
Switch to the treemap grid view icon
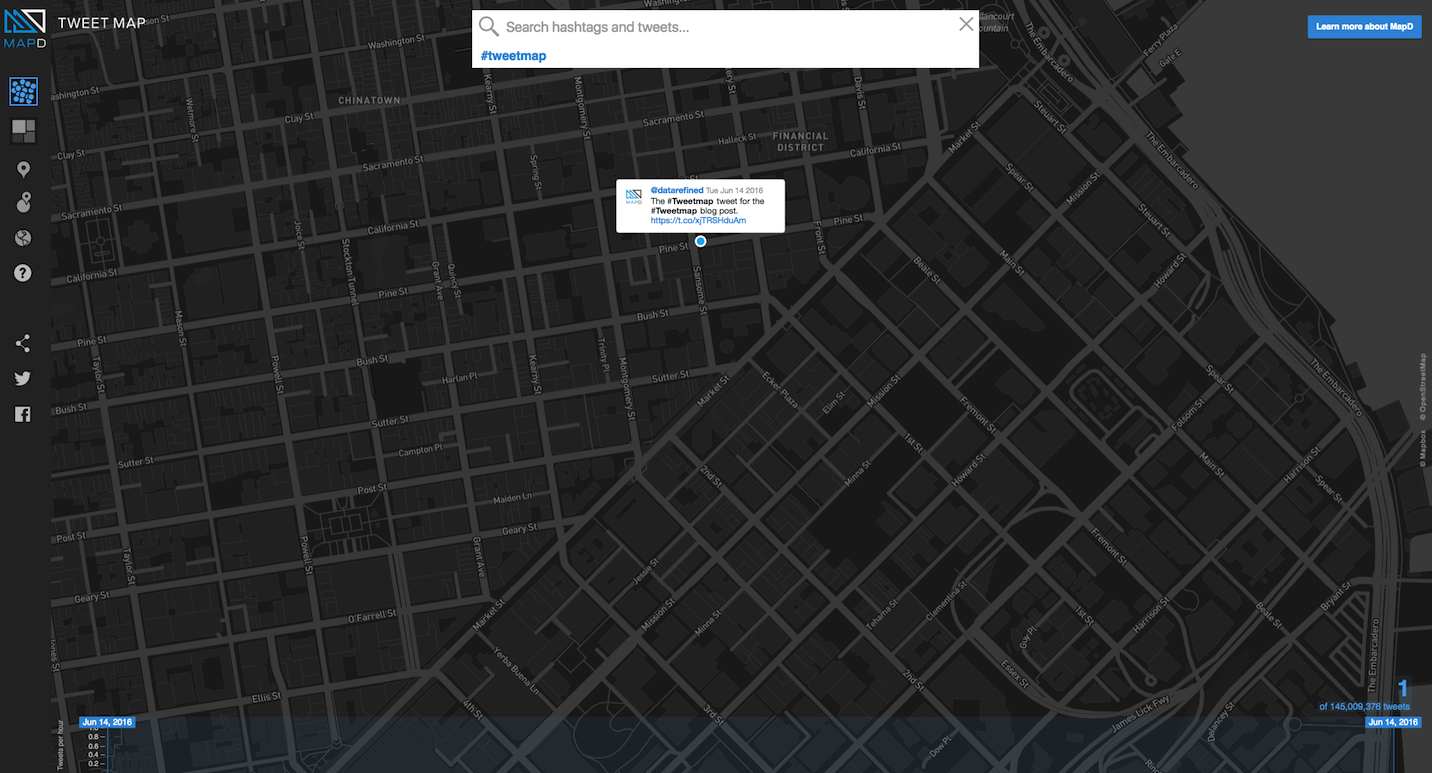tap(24, 131)
